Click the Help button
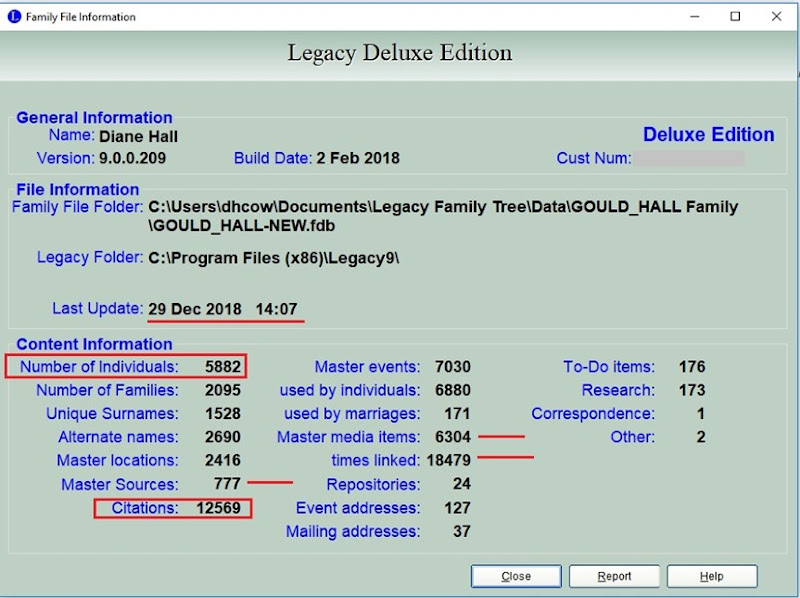The width and height of the screenshot is (800, 598). [x=712, y=576]
